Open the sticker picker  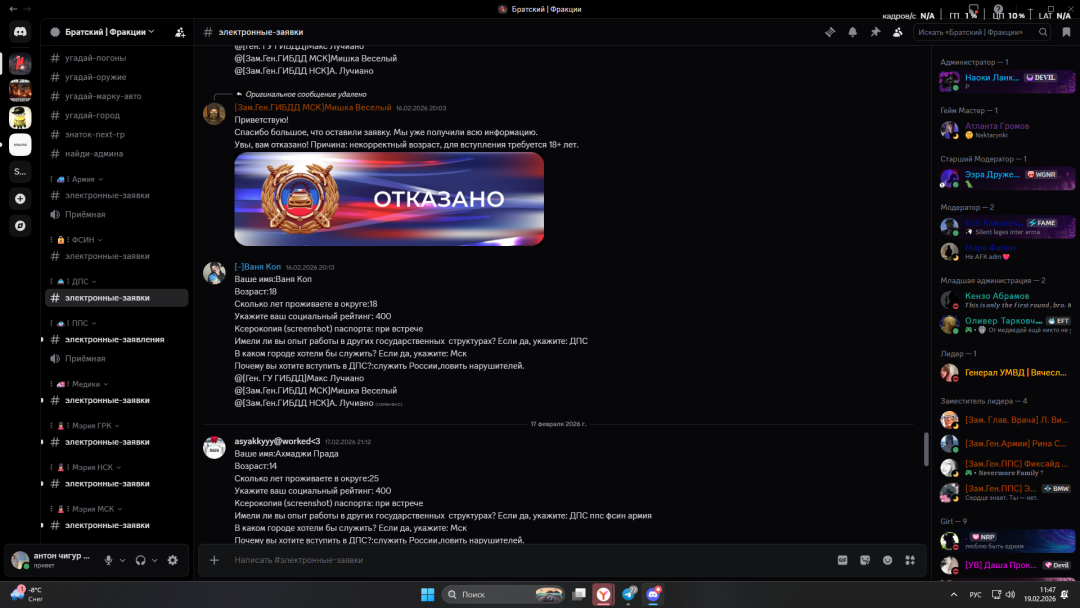[x=865, y=560]
